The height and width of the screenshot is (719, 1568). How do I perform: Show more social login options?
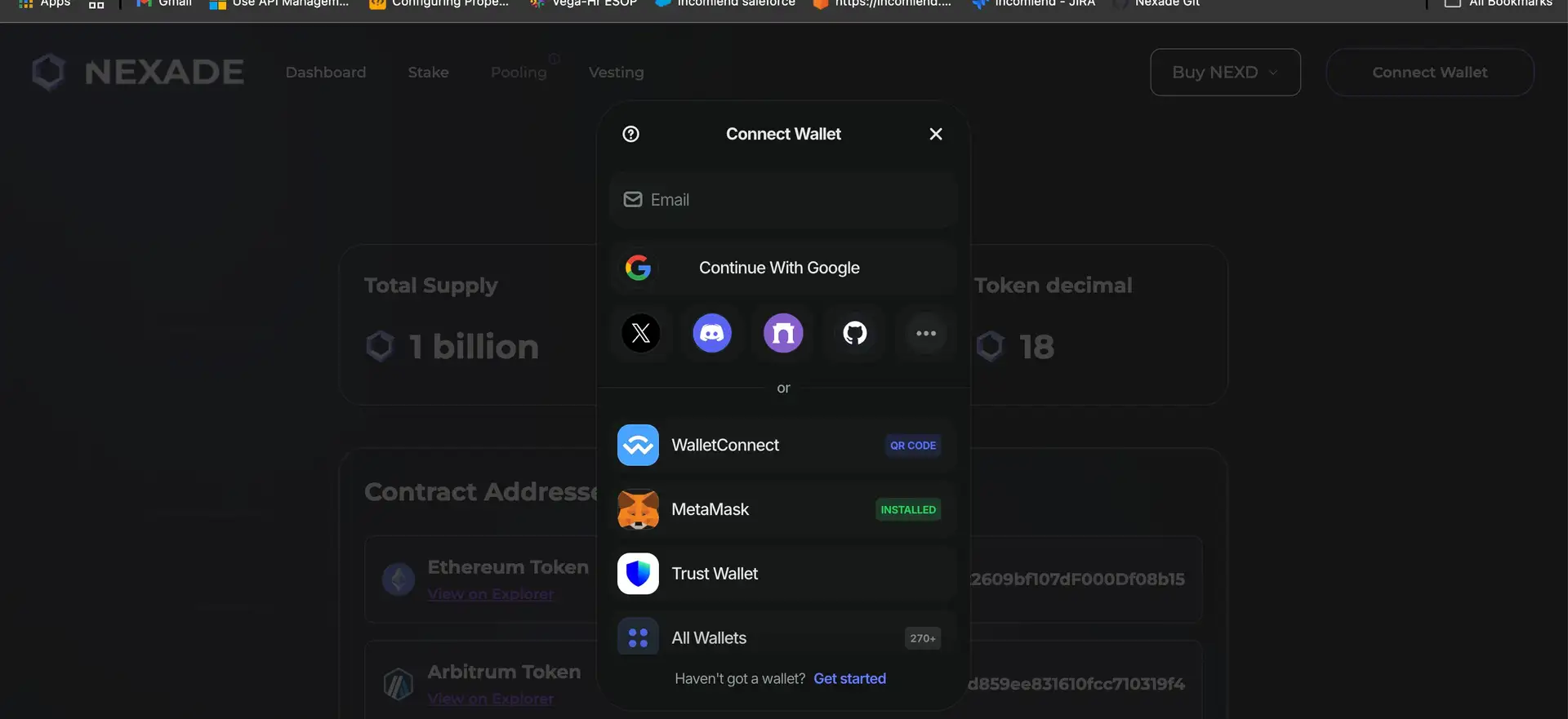pos(925,333)
